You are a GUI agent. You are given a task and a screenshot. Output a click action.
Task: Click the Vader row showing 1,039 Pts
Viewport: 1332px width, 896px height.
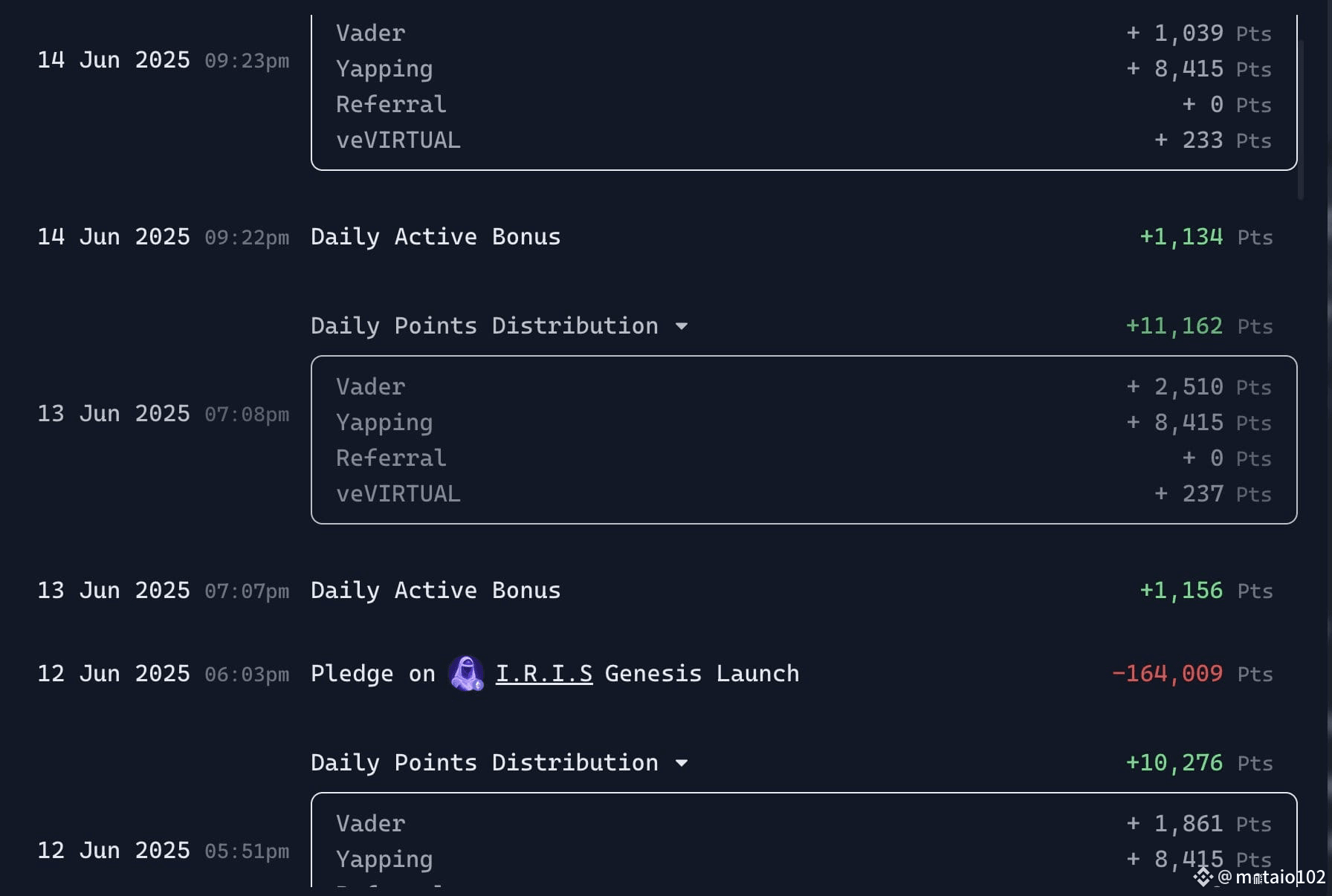point(804,33)
